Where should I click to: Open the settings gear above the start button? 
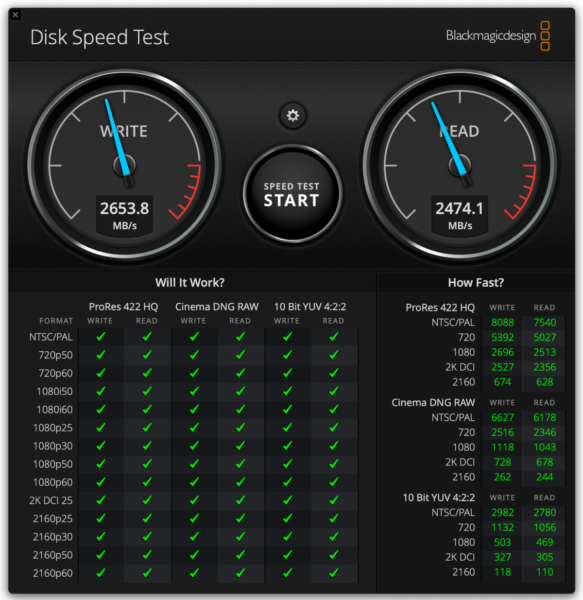point(293,115)
